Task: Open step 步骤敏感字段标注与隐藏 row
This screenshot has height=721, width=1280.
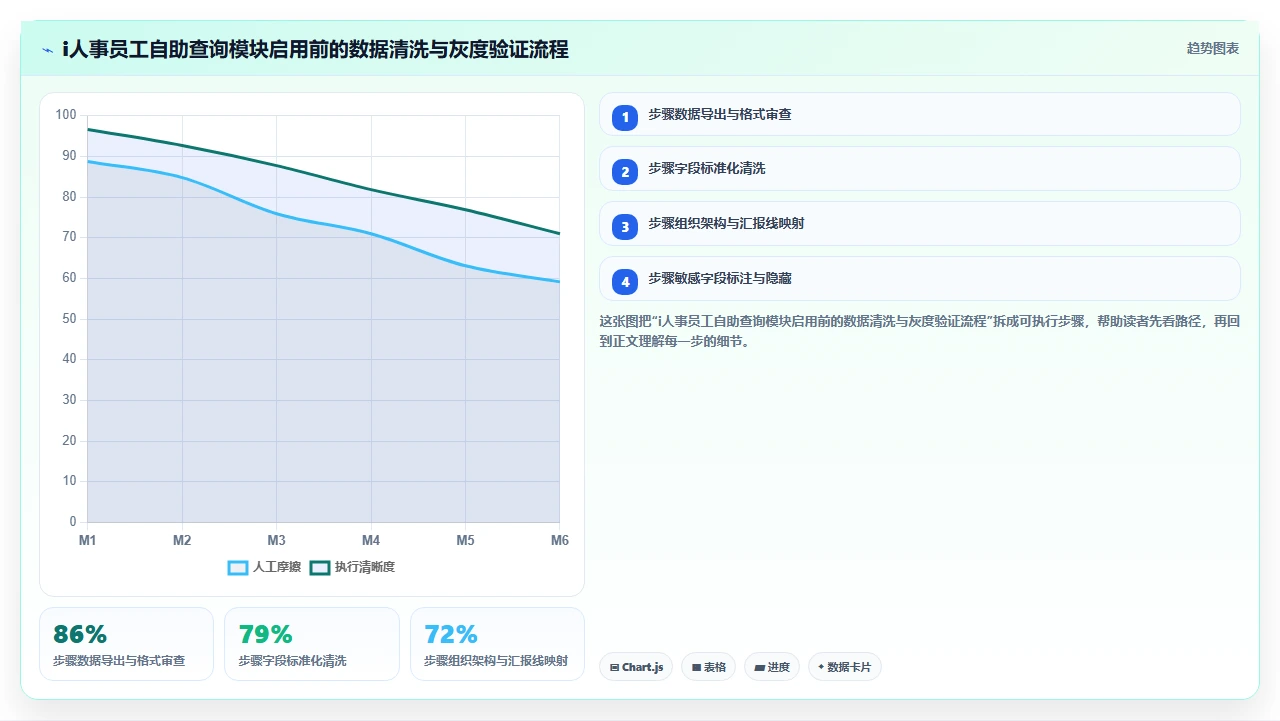Action: click(x=920, y=279)
